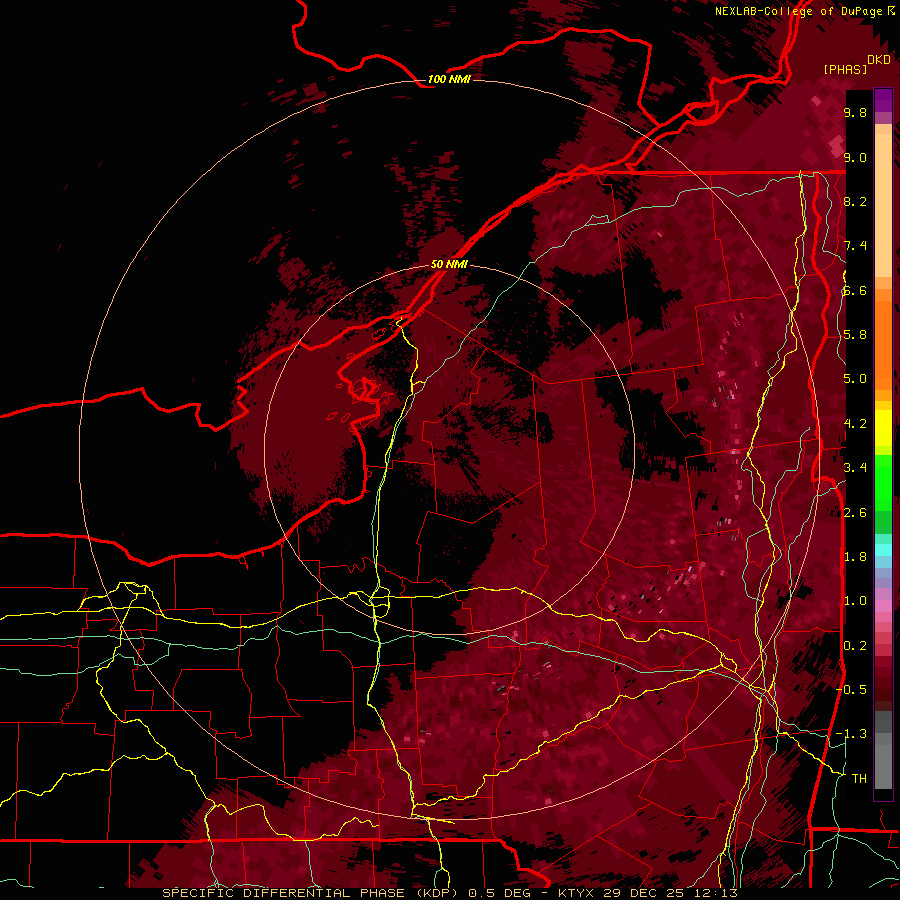
Task: Pick the cyan segment of the color bar
Action: point(883,550)
